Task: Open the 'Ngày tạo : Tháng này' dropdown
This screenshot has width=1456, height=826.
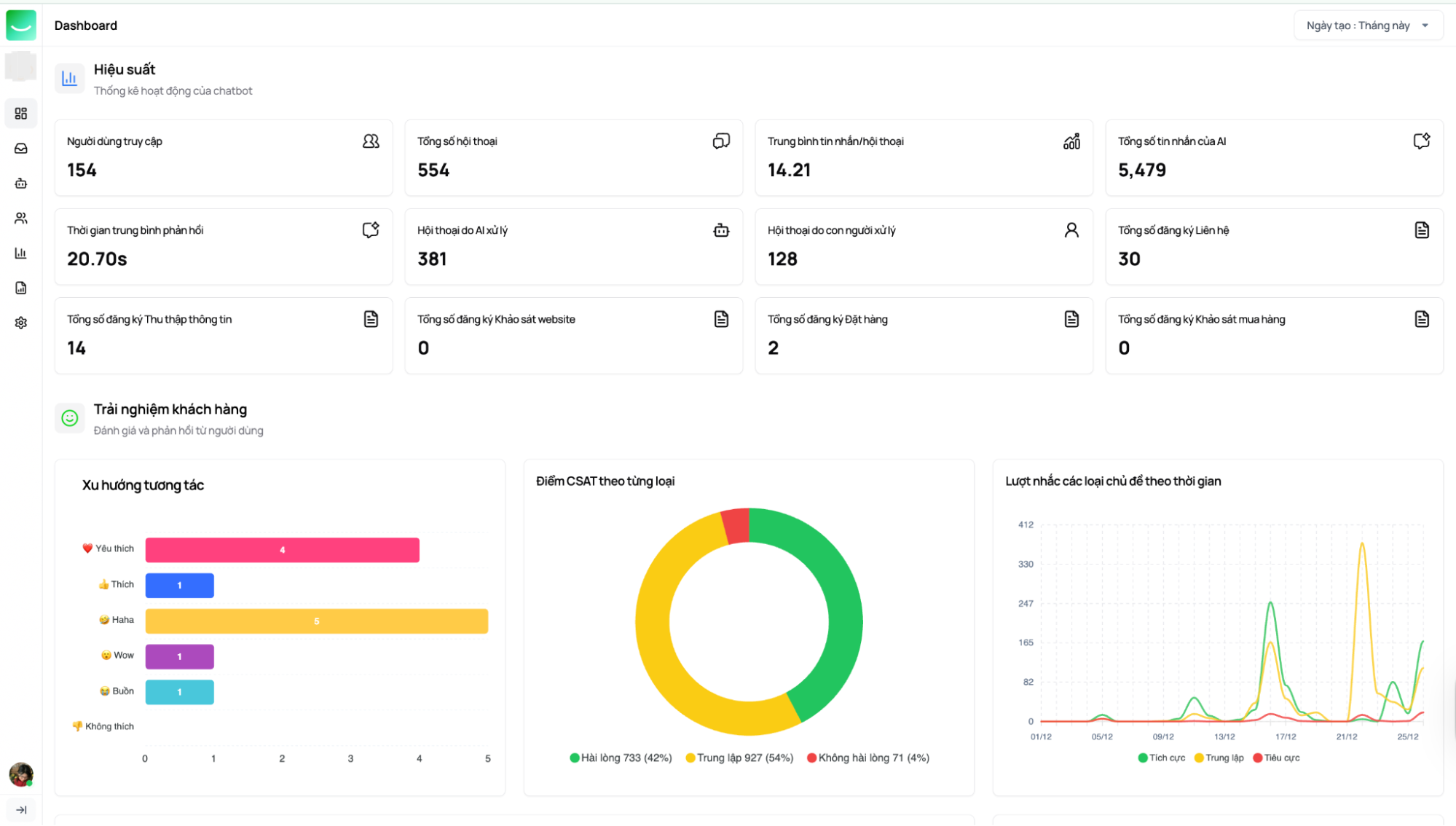Action: coord(1367,25)
